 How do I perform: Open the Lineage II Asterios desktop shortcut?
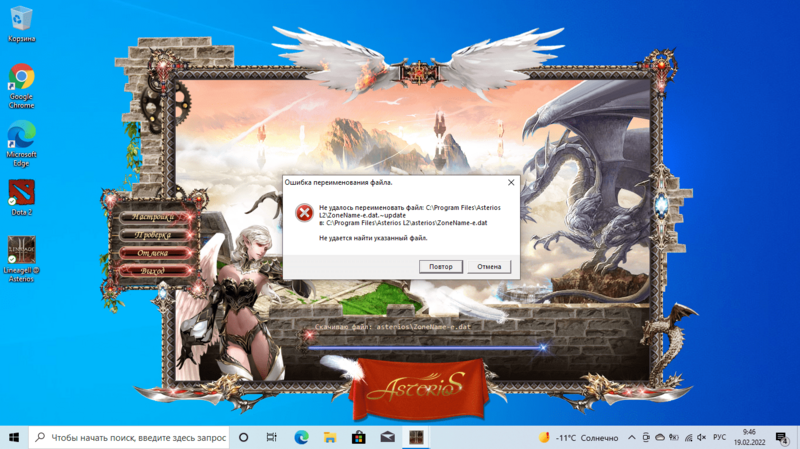pyautogui.click(x=21, y=250)
